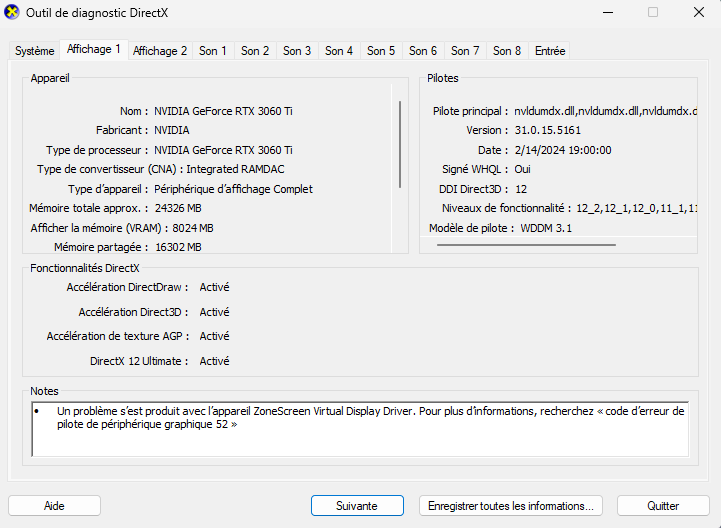Image resolution: width=721 pixels, height=528 pixels.
Task: Click the Signé WHQL value Oui
Action: coord(522,169)
